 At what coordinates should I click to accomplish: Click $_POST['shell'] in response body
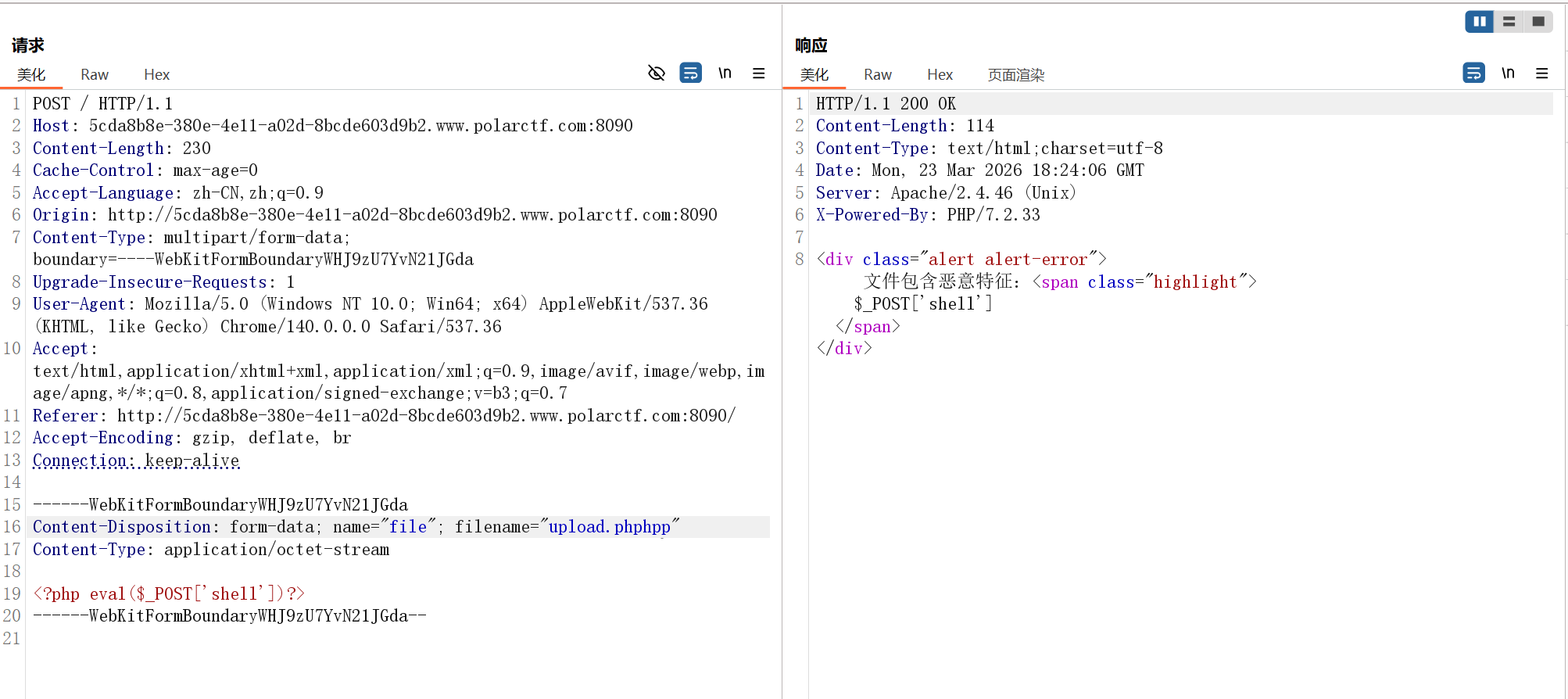[x=923, y=304]
